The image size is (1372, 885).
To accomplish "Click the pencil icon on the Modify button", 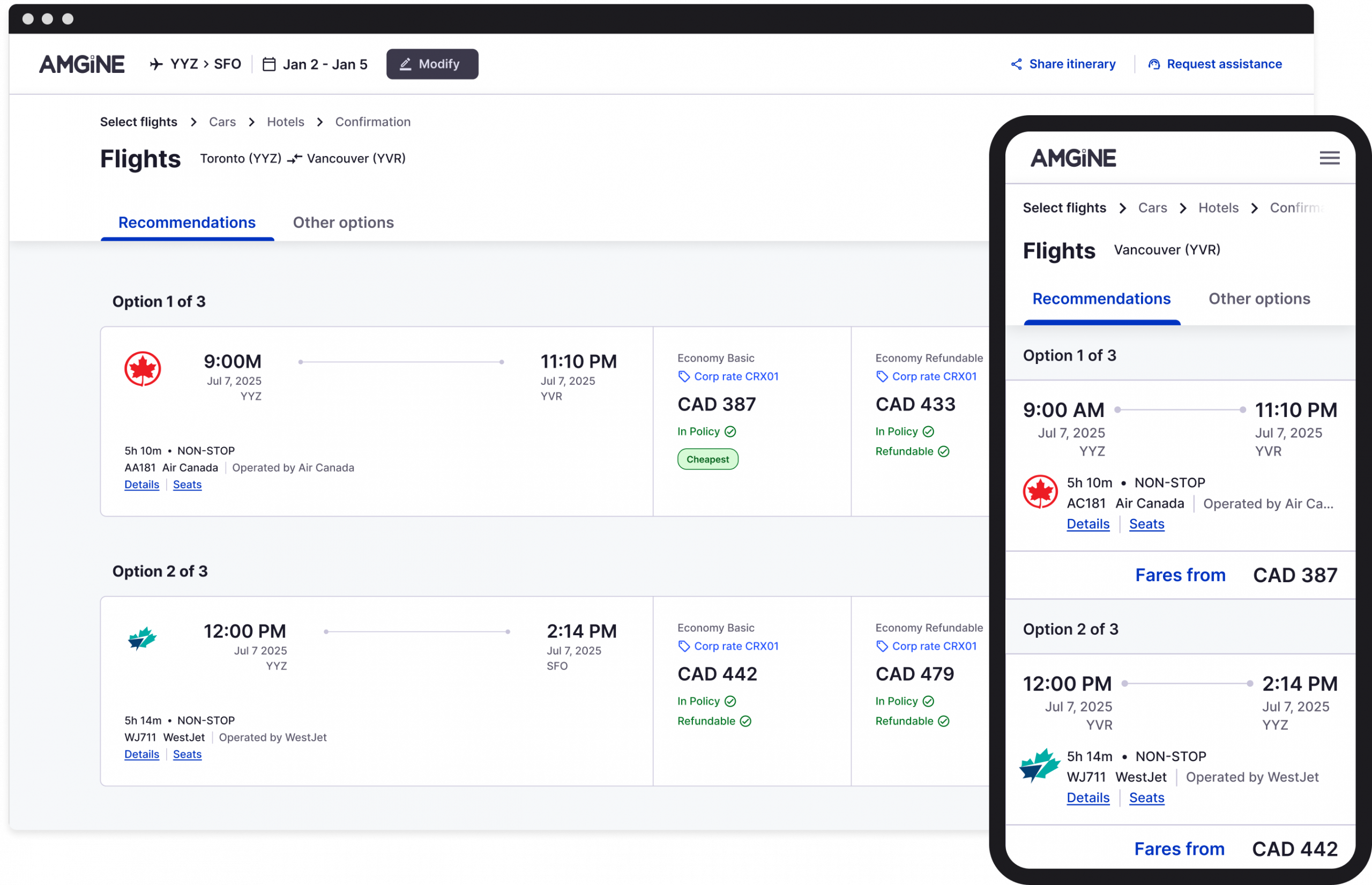I will point(405,64).
